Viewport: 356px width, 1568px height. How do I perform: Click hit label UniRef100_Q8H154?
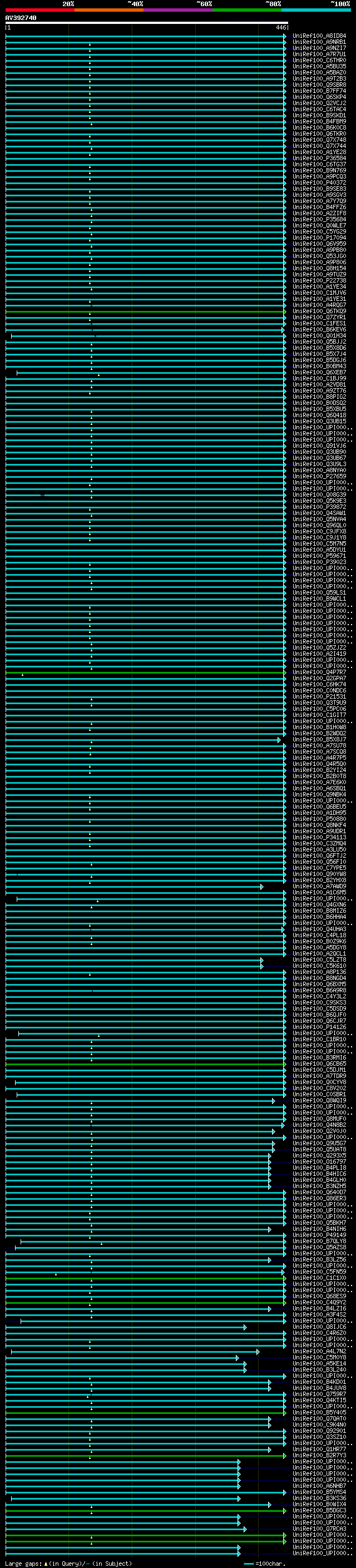coord(319,269)
